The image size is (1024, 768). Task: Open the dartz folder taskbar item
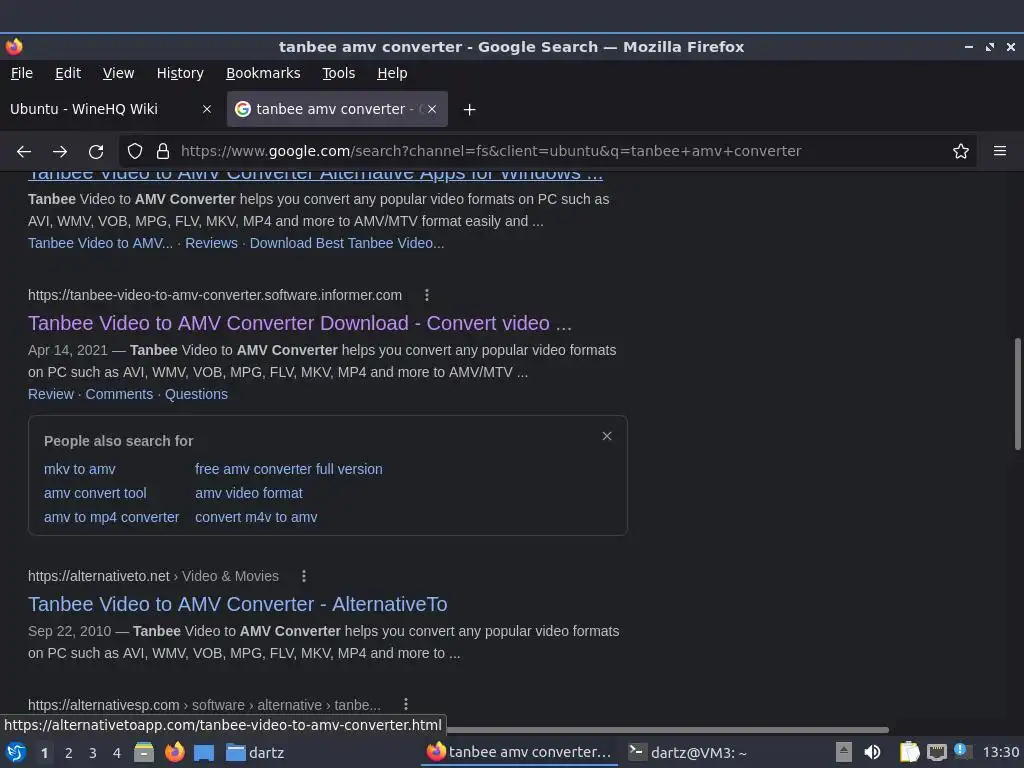click(x=255, y=752)
